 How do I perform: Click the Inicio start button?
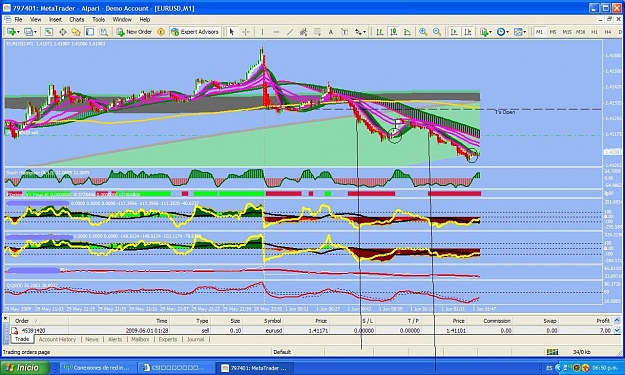coord(25,367)
